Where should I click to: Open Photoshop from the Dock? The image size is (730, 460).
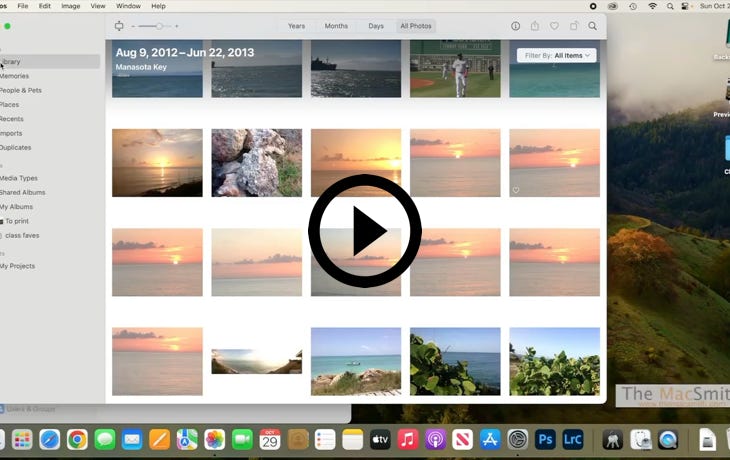[545, 440]
